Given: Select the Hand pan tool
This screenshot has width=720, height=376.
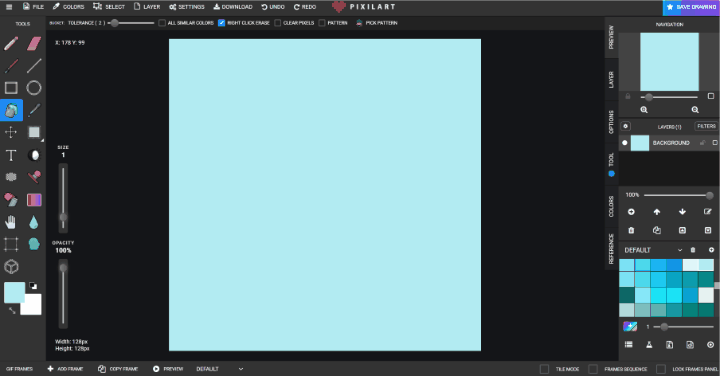Looking at the screenshot, I should click(11, 223).
